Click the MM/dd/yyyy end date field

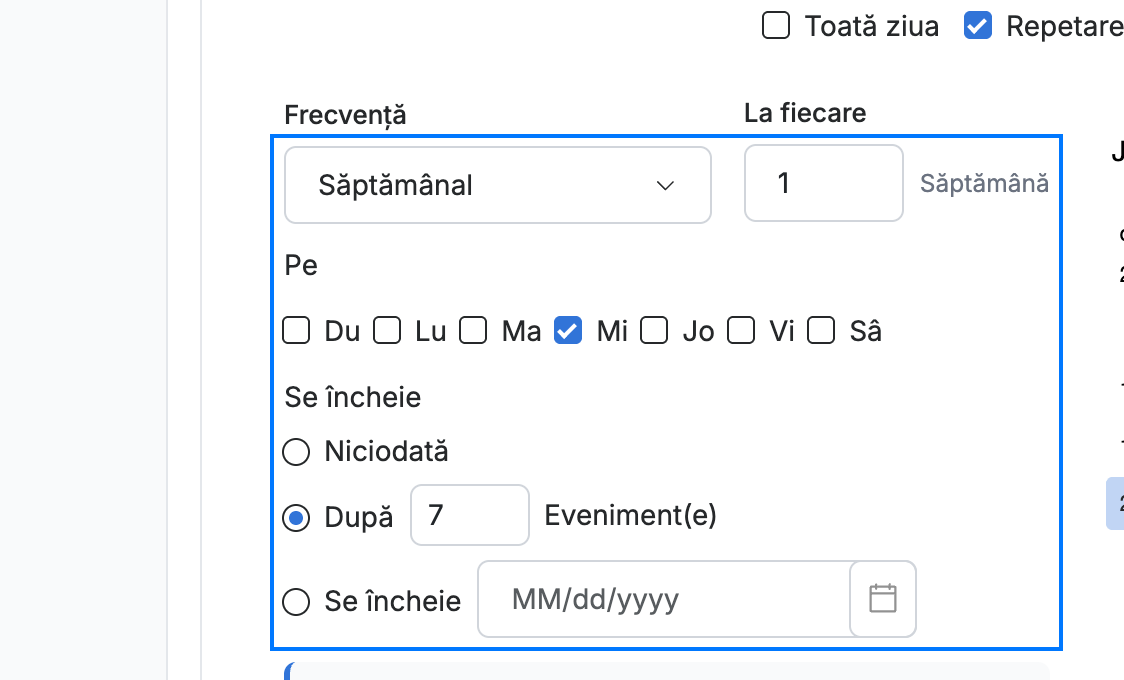tap(665, 599)
